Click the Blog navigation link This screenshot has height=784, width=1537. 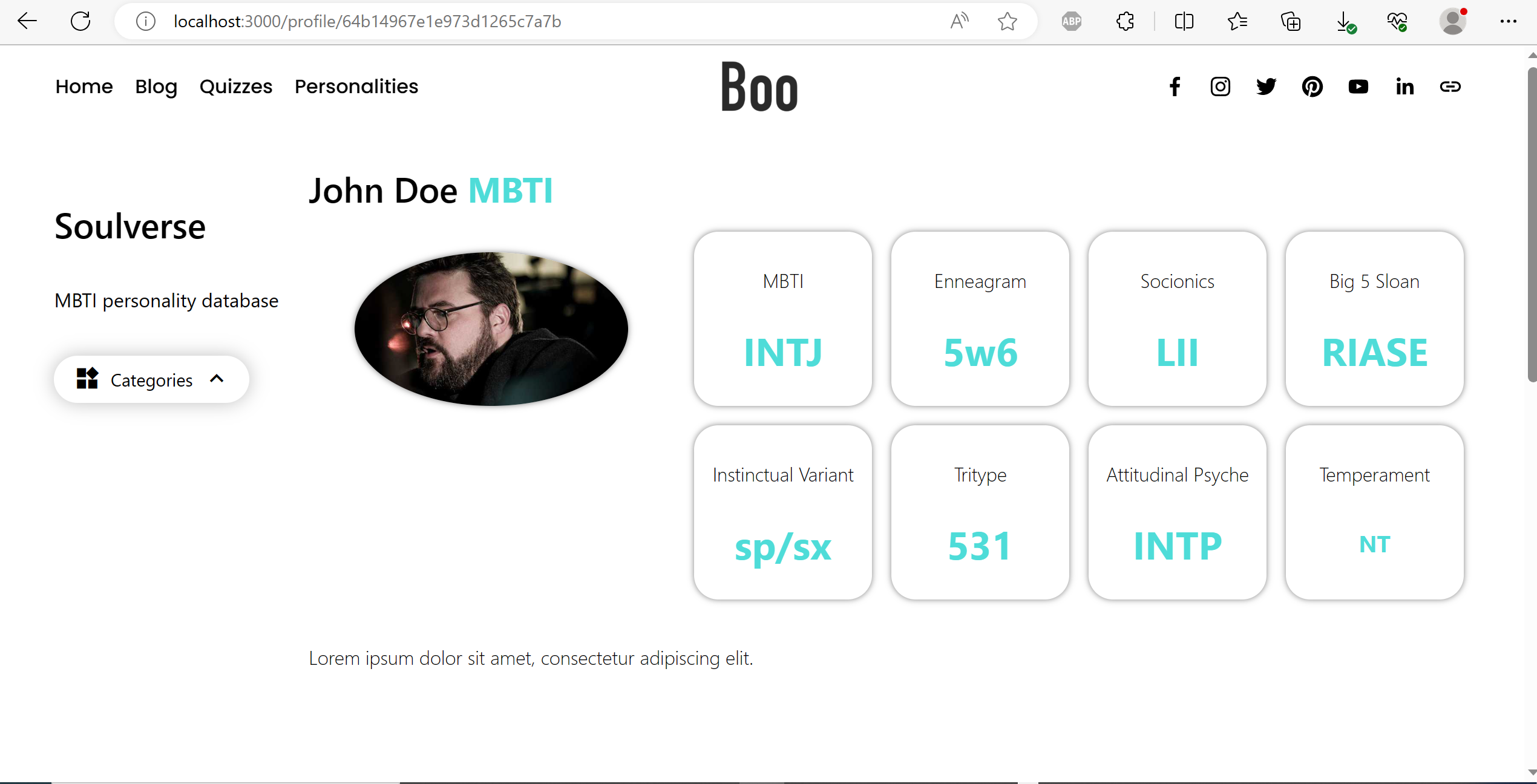pos(156,86)
